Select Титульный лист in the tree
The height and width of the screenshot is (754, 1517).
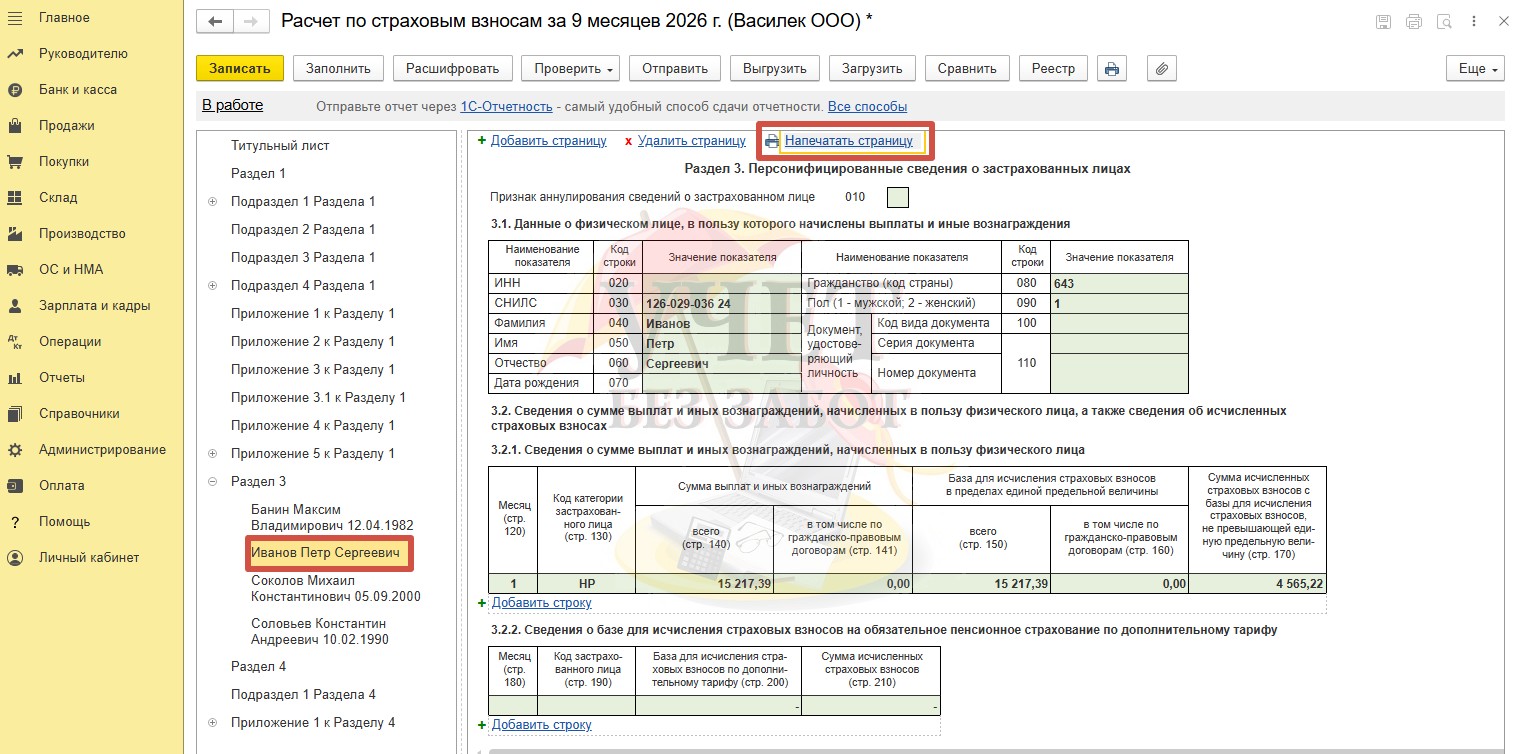(x=280, y=145)
